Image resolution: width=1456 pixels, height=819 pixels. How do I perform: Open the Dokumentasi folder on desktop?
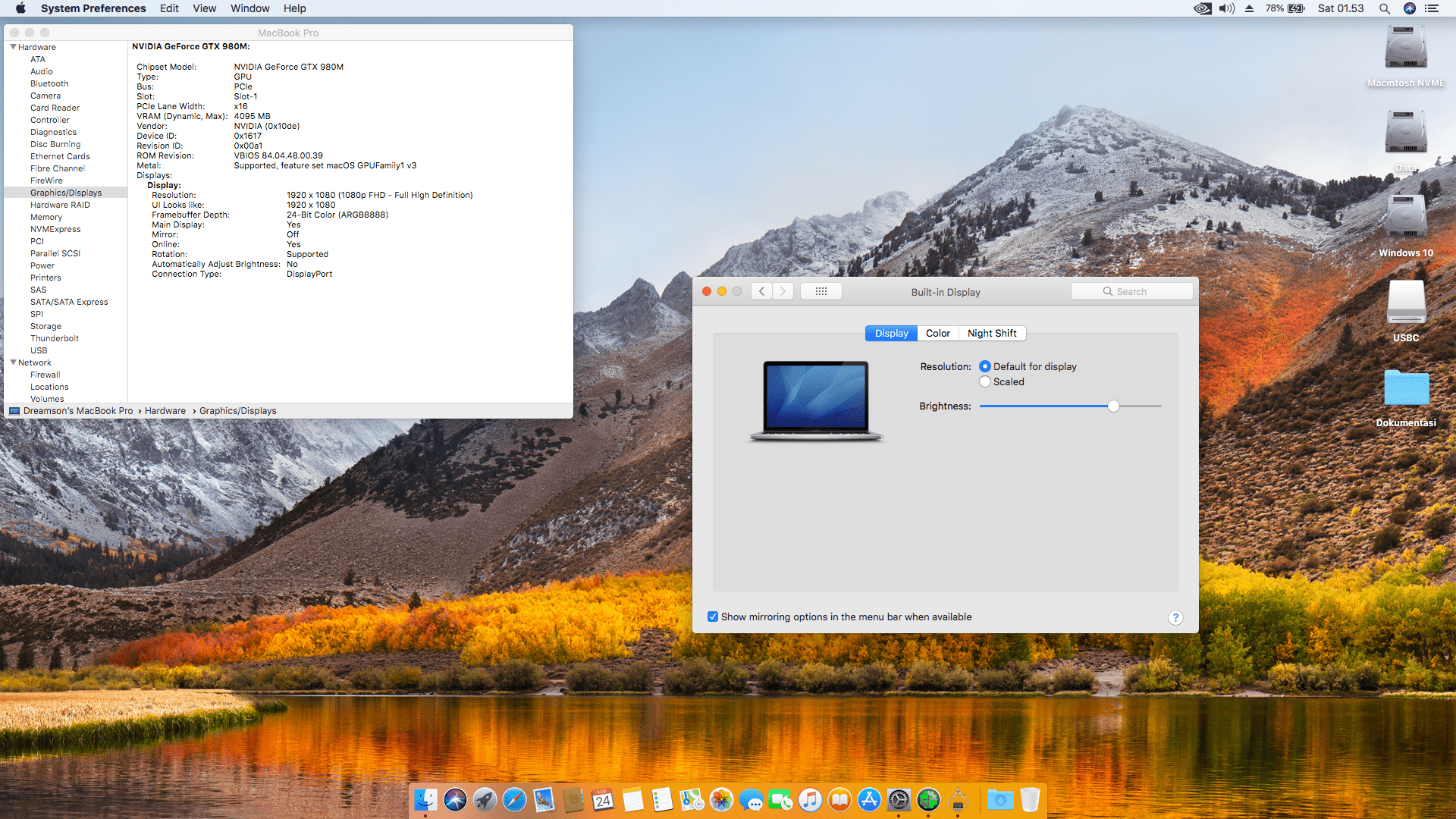click(x=1405, y=388)
